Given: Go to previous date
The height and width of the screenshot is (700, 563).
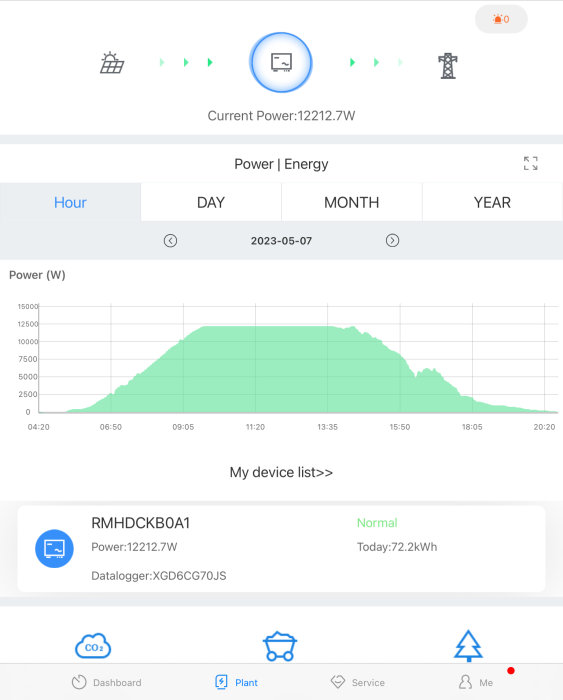Looking at the screenshot, I should click(170, 241).
